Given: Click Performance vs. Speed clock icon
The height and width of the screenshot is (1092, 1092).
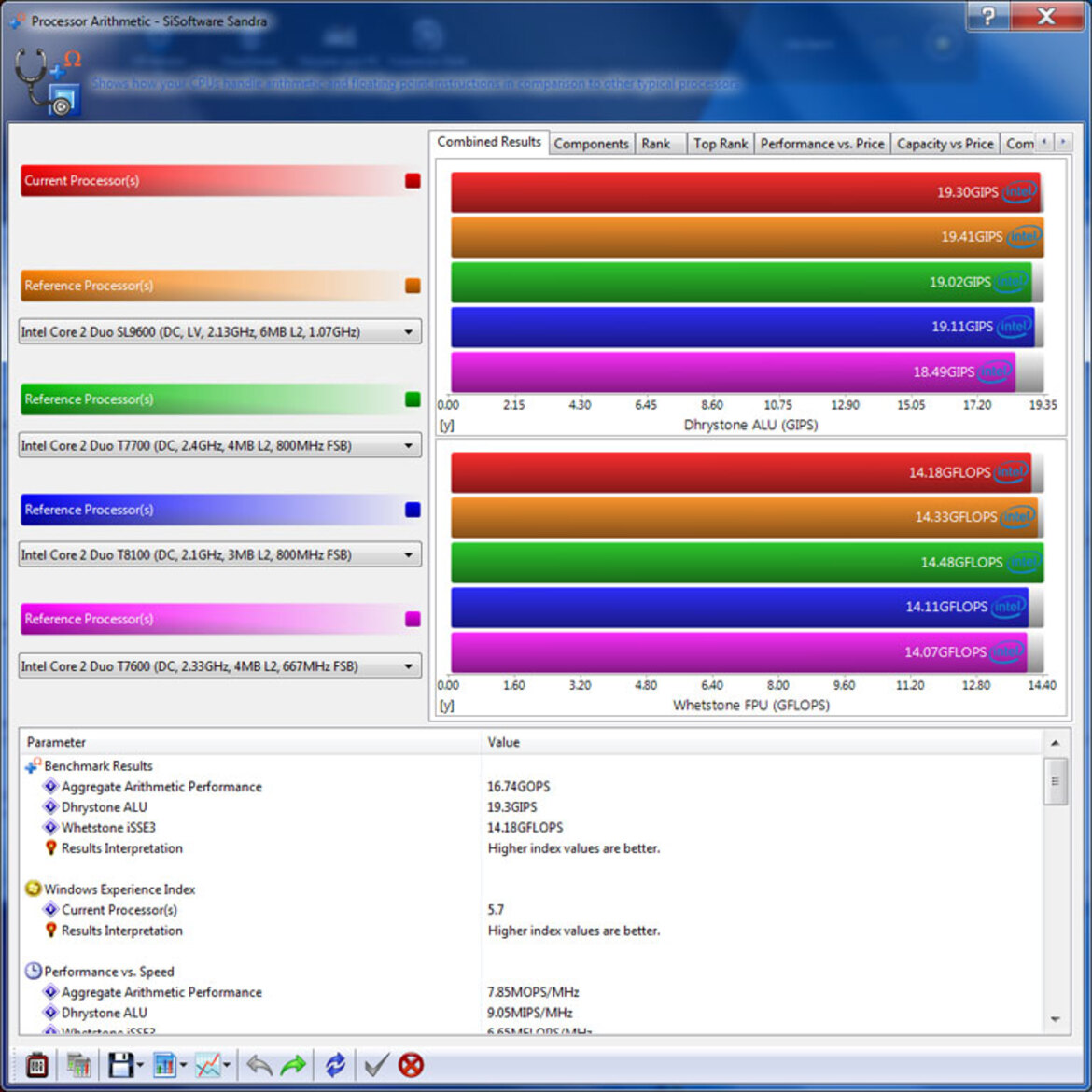Looking at the screenshot, I should pyautogui.click(x=33, y=971).
